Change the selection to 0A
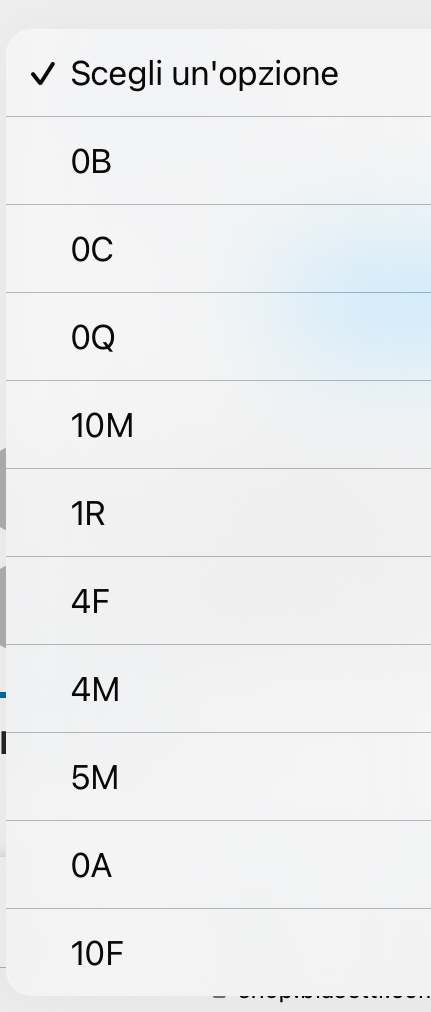431x1012 pixels. (x=219, y=864)
